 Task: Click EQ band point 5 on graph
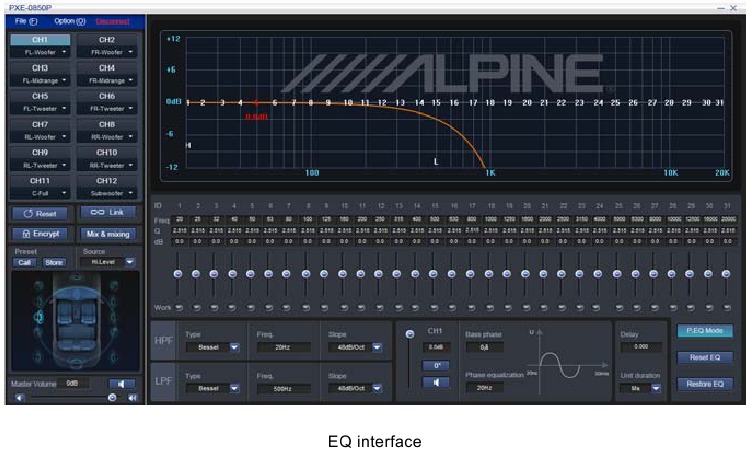pyautogui.click(x=257, y=102)
